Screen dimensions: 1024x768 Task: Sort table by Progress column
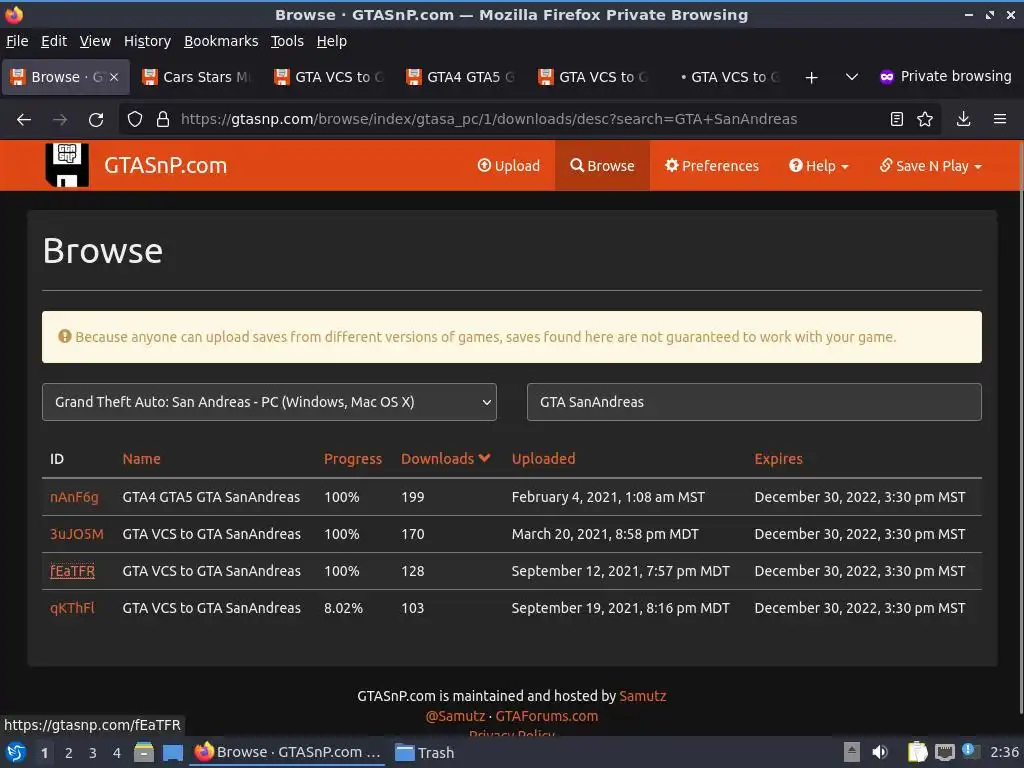point(353,459)
